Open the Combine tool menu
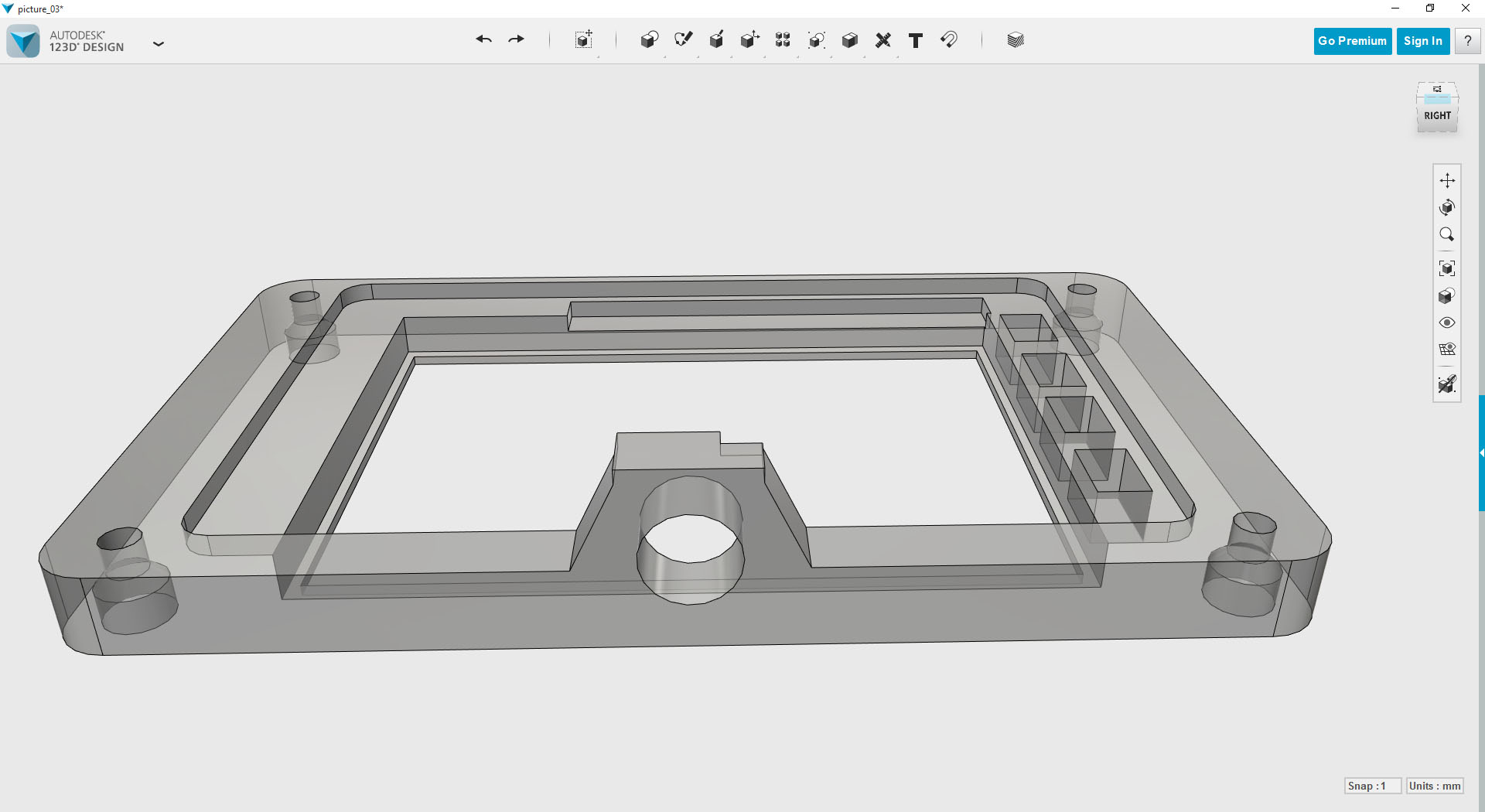The width and height of the screenshot is (1485, 812). [850, 40]
